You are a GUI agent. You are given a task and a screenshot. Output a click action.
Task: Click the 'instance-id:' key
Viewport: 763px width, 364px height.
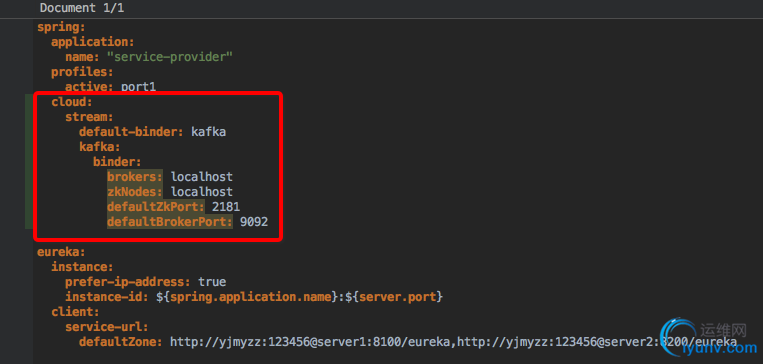[107, 297]
